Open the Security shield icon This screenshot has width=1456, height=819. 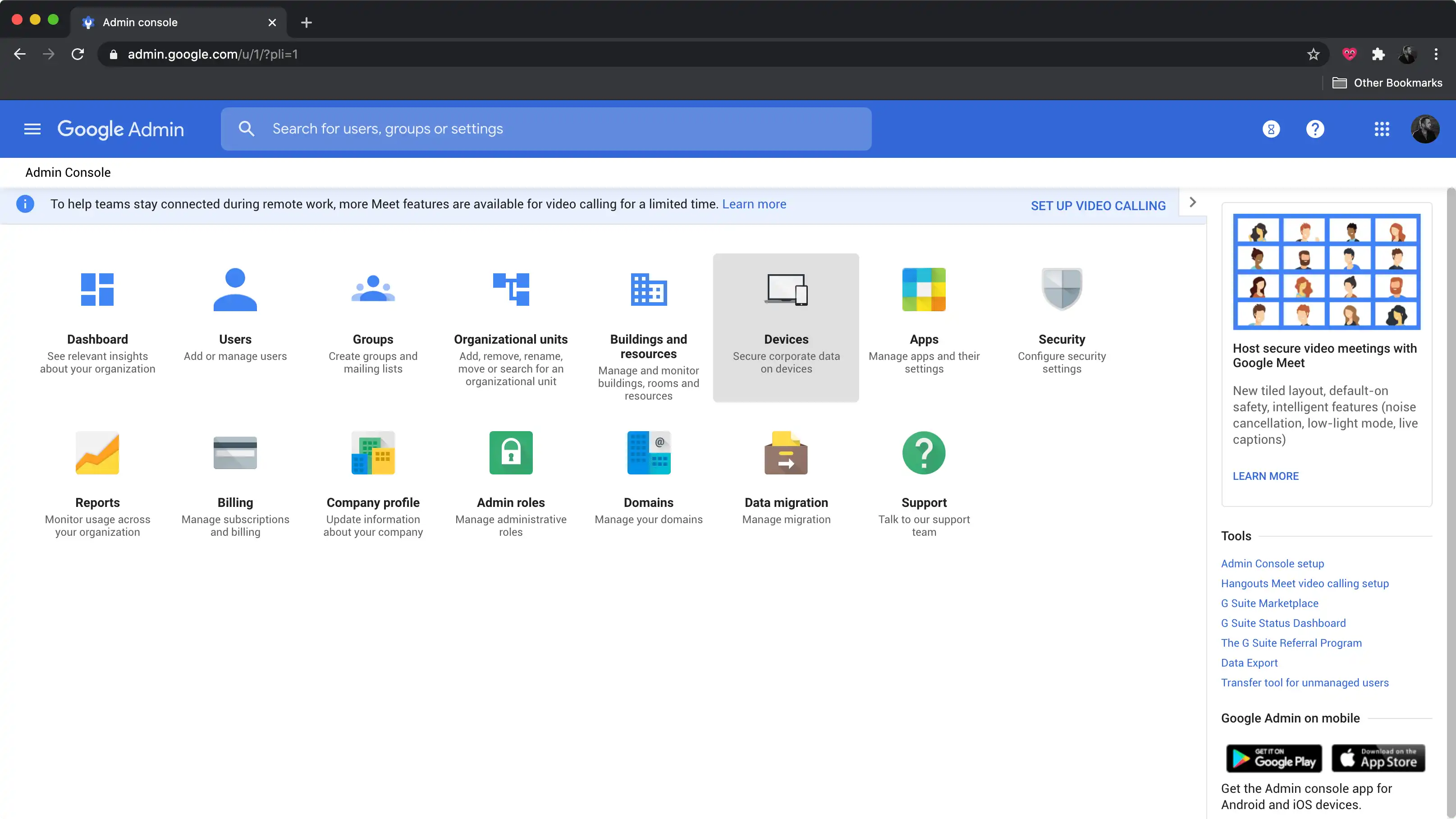coord(1062,290)
